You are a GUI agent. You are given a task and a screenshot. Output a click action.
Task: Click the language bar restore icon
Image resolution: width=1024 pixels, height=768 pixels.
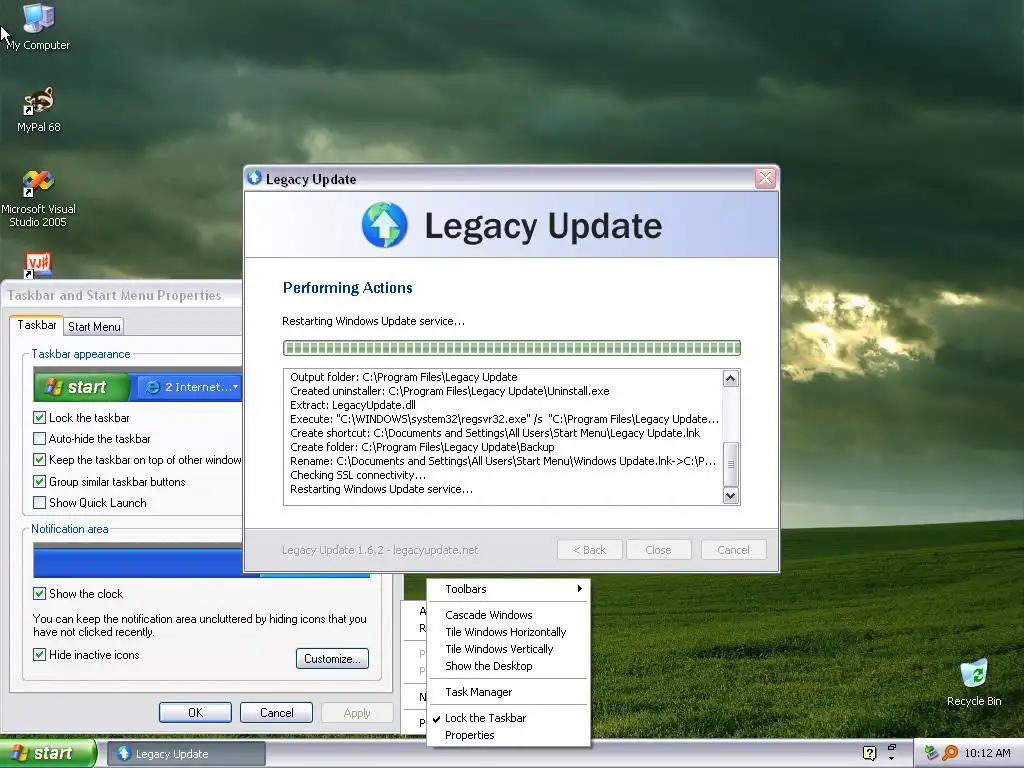[891, 747]
